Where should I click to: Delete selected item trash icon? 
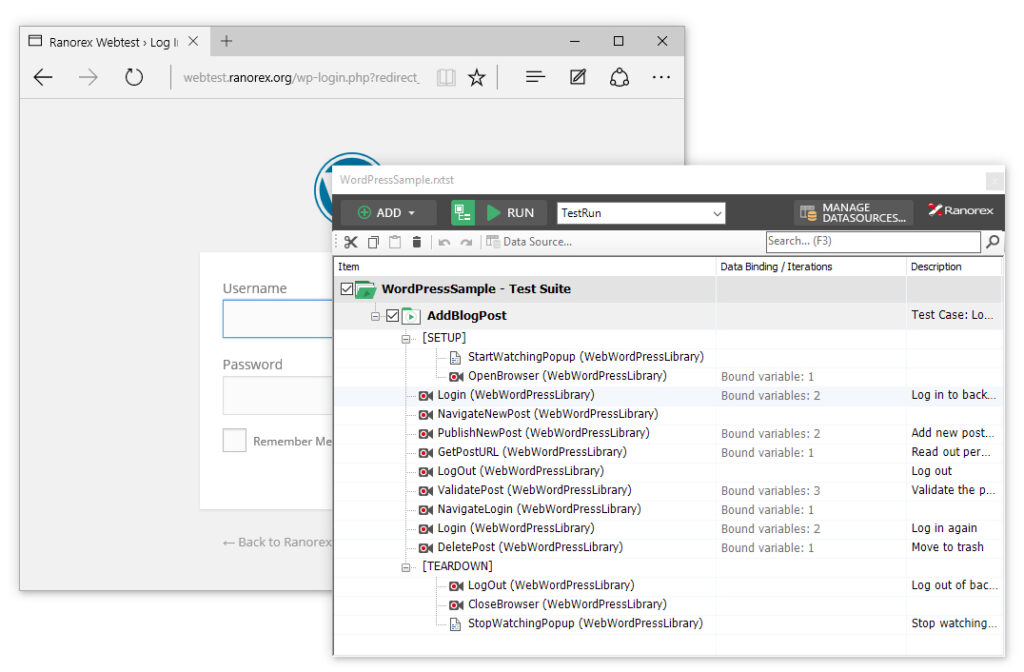(x=417, y=242)
